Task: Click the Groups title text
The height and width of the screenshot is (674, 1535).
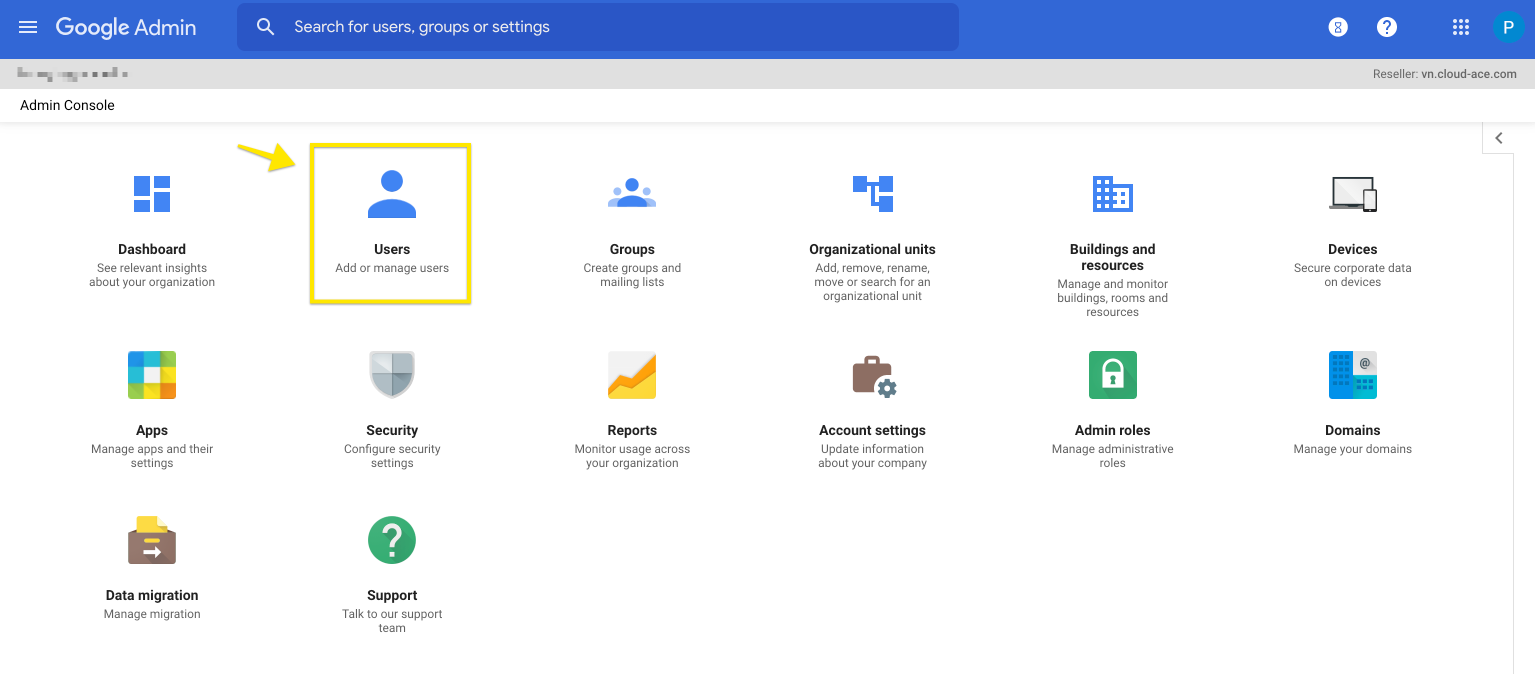Action: [632, 249]
